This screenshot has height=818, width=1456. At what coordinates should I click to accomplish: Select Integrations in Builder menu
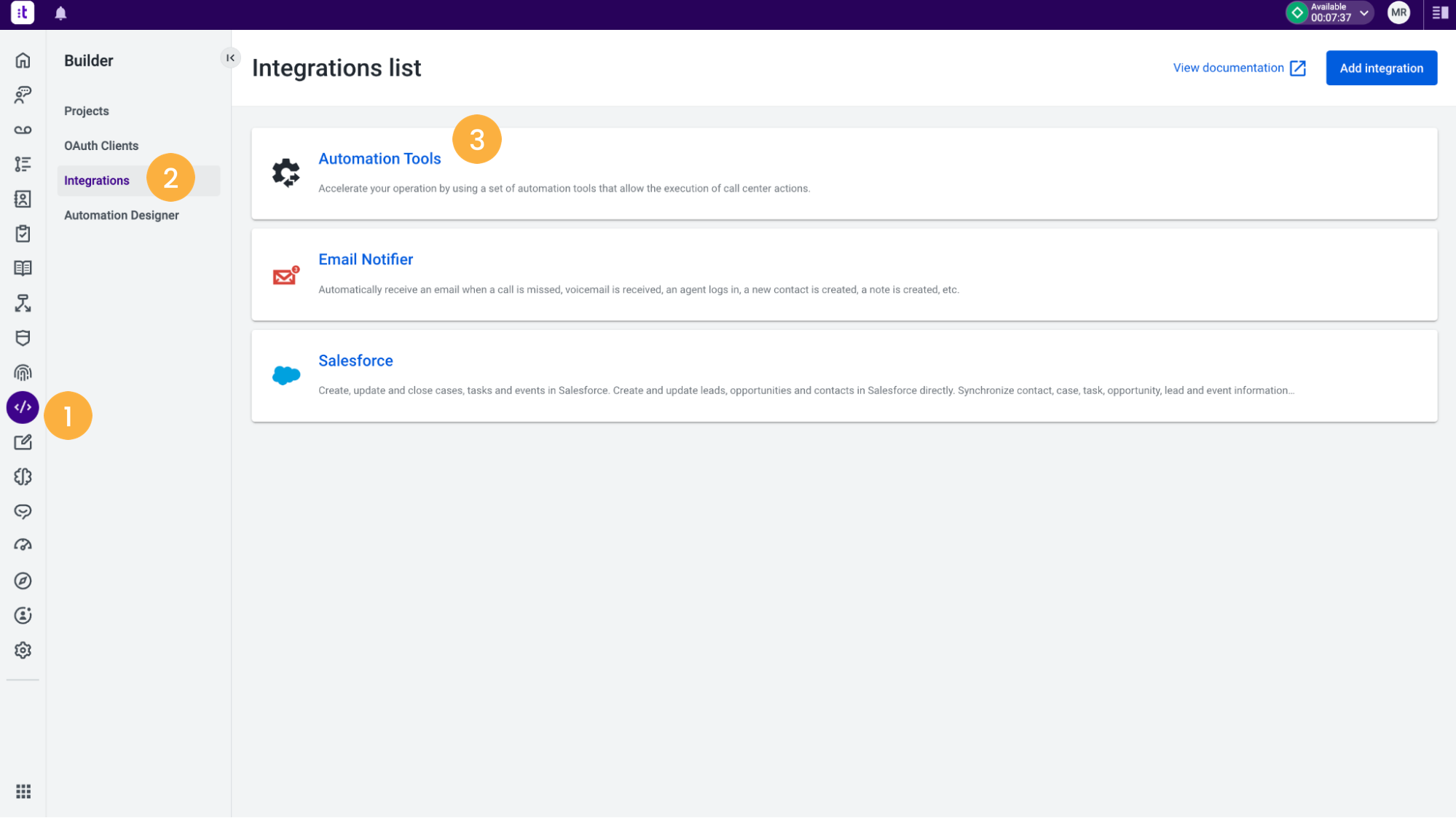pos(96,181)
